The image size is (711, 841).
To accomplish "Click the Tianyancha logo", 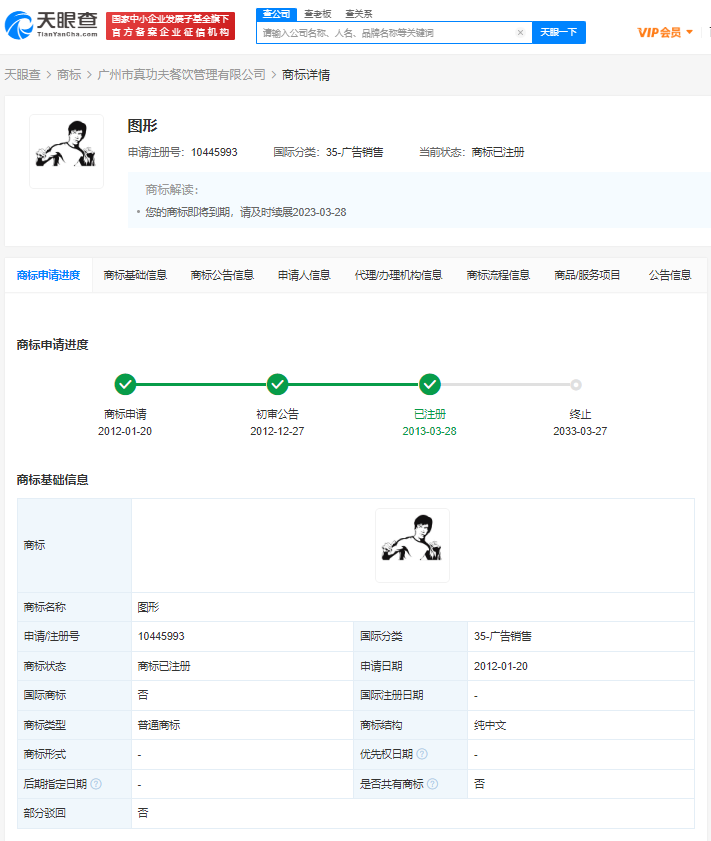I will pos(51,25).
